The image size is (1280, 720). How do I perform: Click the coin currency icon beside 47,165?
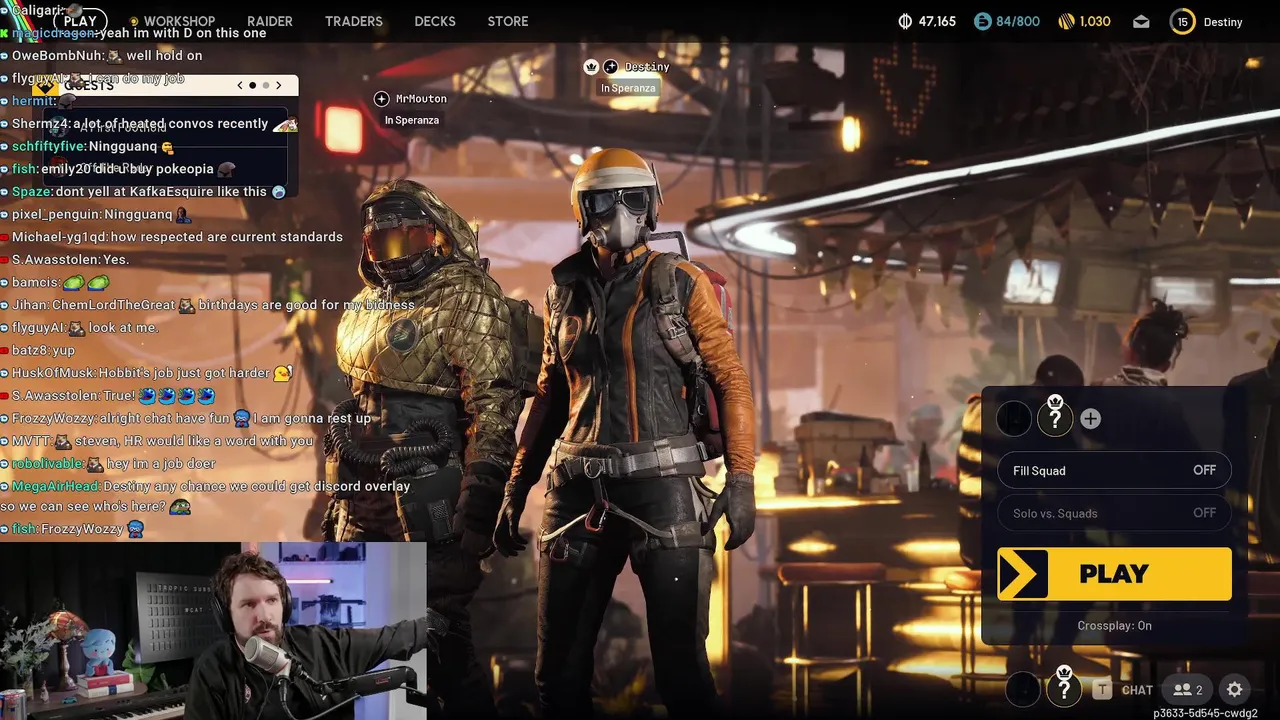[x=906, y=21]
